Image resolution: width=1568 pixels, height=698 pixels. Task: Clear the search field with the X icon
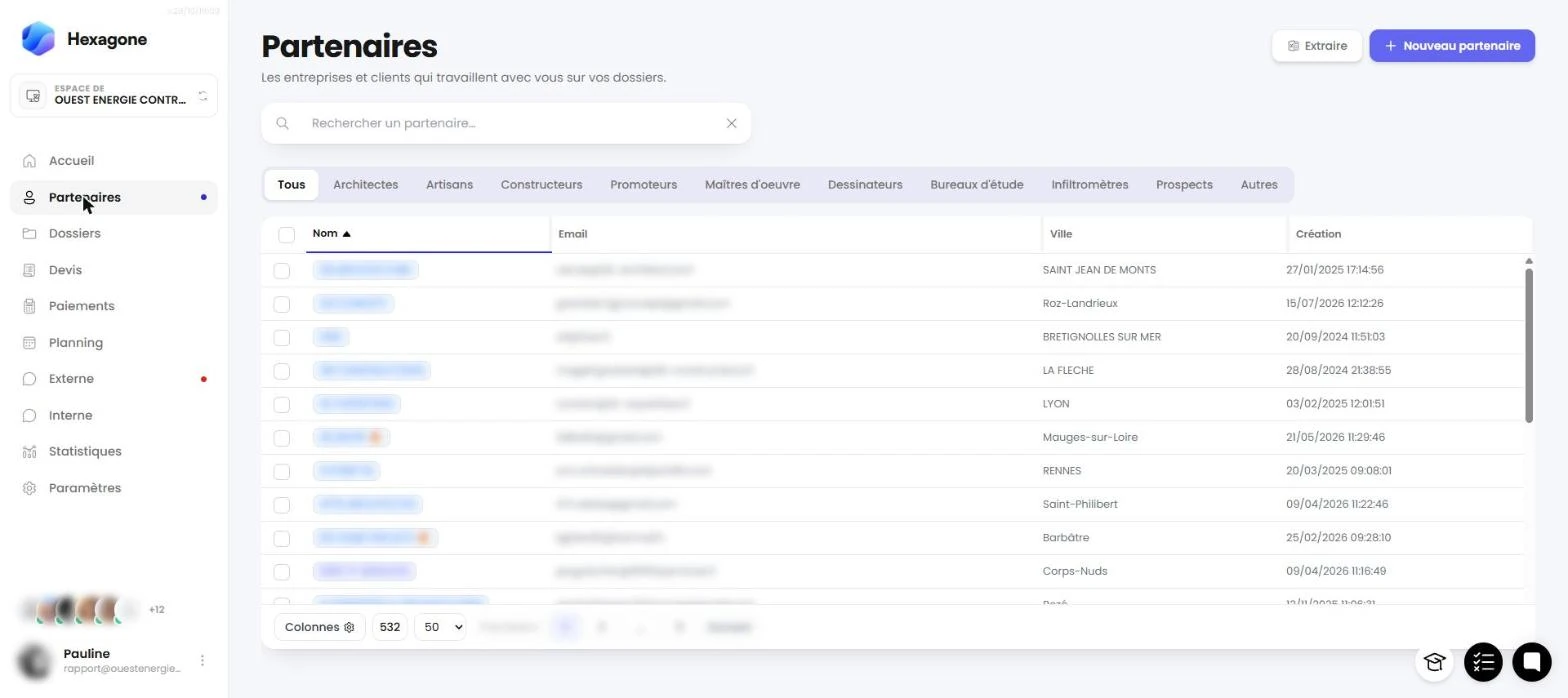coord(731,123)
